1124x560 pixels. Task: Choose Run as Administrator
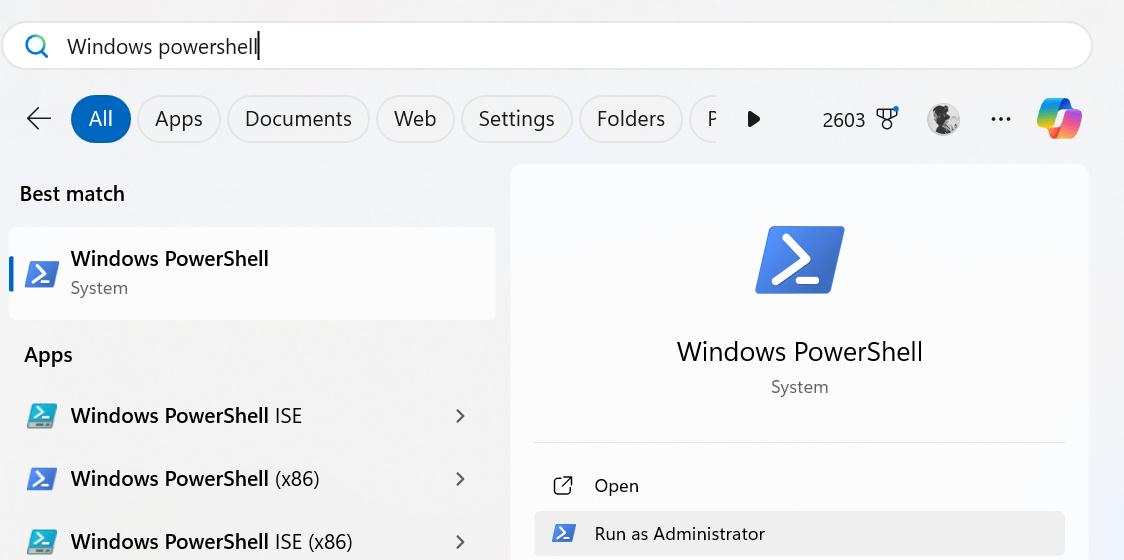pos(799,533)
